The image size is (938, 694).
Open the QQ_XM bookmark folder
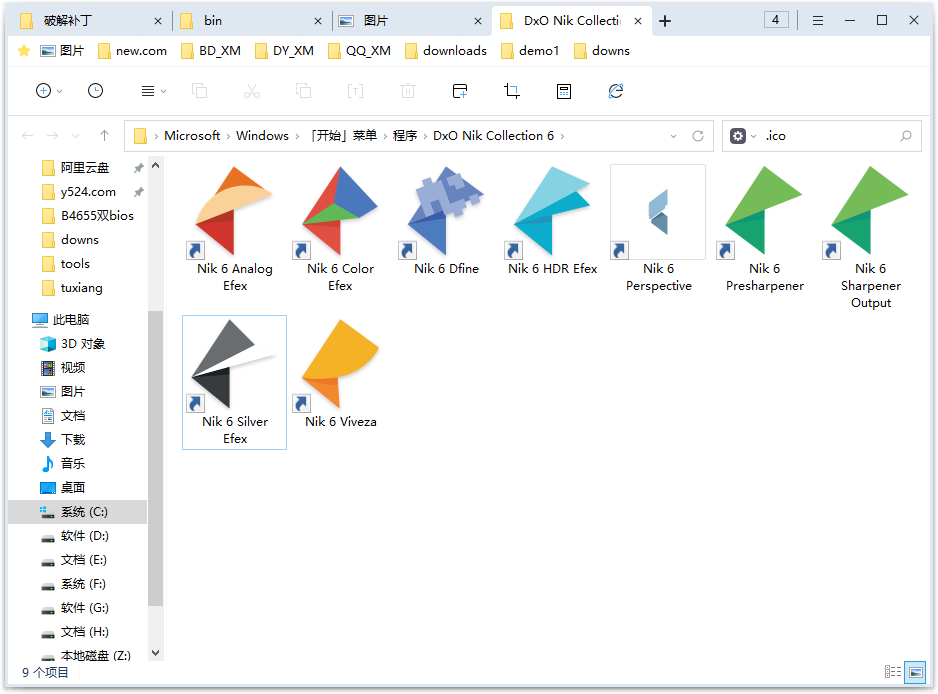[x=359, y=51]
